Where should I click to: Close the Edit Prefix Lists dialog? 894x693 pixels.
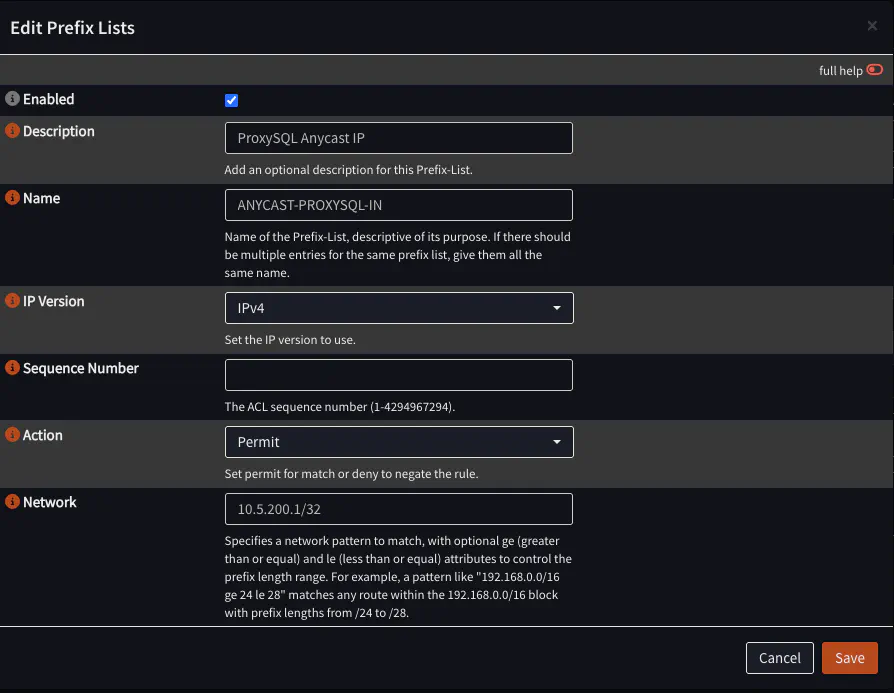(x=872, y=26)
